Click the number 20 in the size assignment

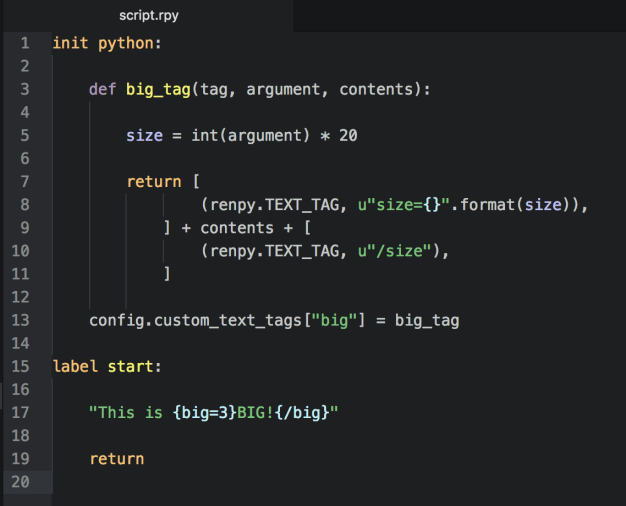(348, 135)
